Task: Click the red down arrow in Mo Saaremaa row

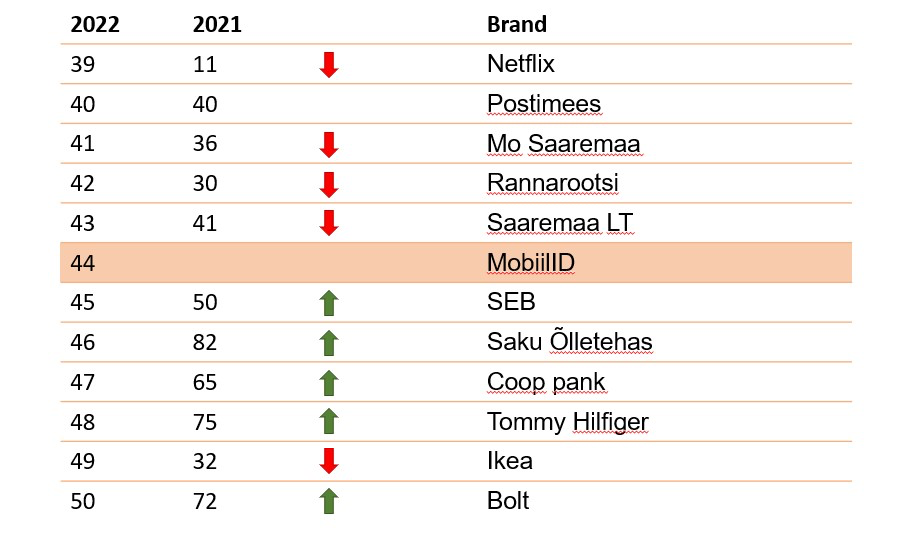Action: coord(329,144)
